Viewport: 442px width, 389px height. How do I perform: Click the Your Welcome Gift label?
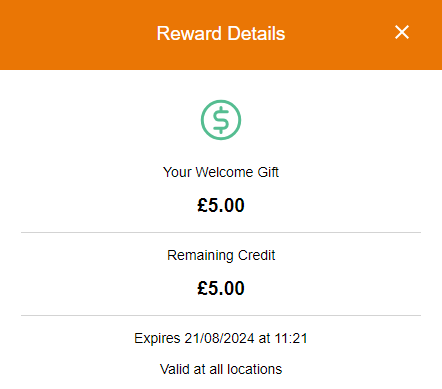coord(221,172)
